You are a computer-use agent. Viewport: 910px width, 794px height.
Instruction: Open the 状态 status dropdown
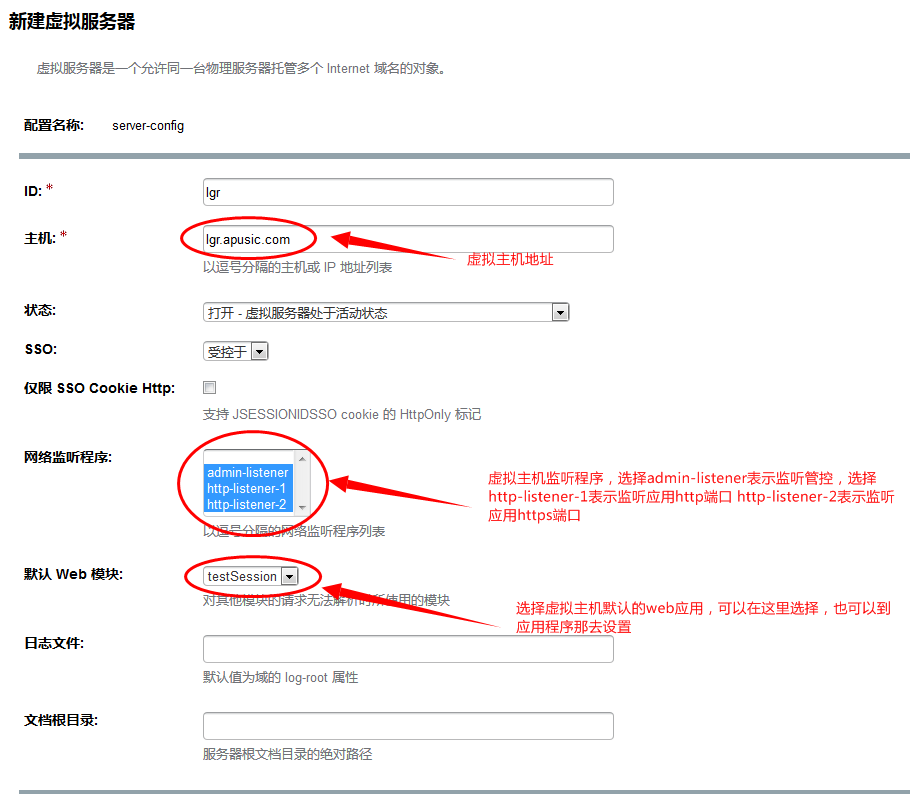tap(385, 313)
